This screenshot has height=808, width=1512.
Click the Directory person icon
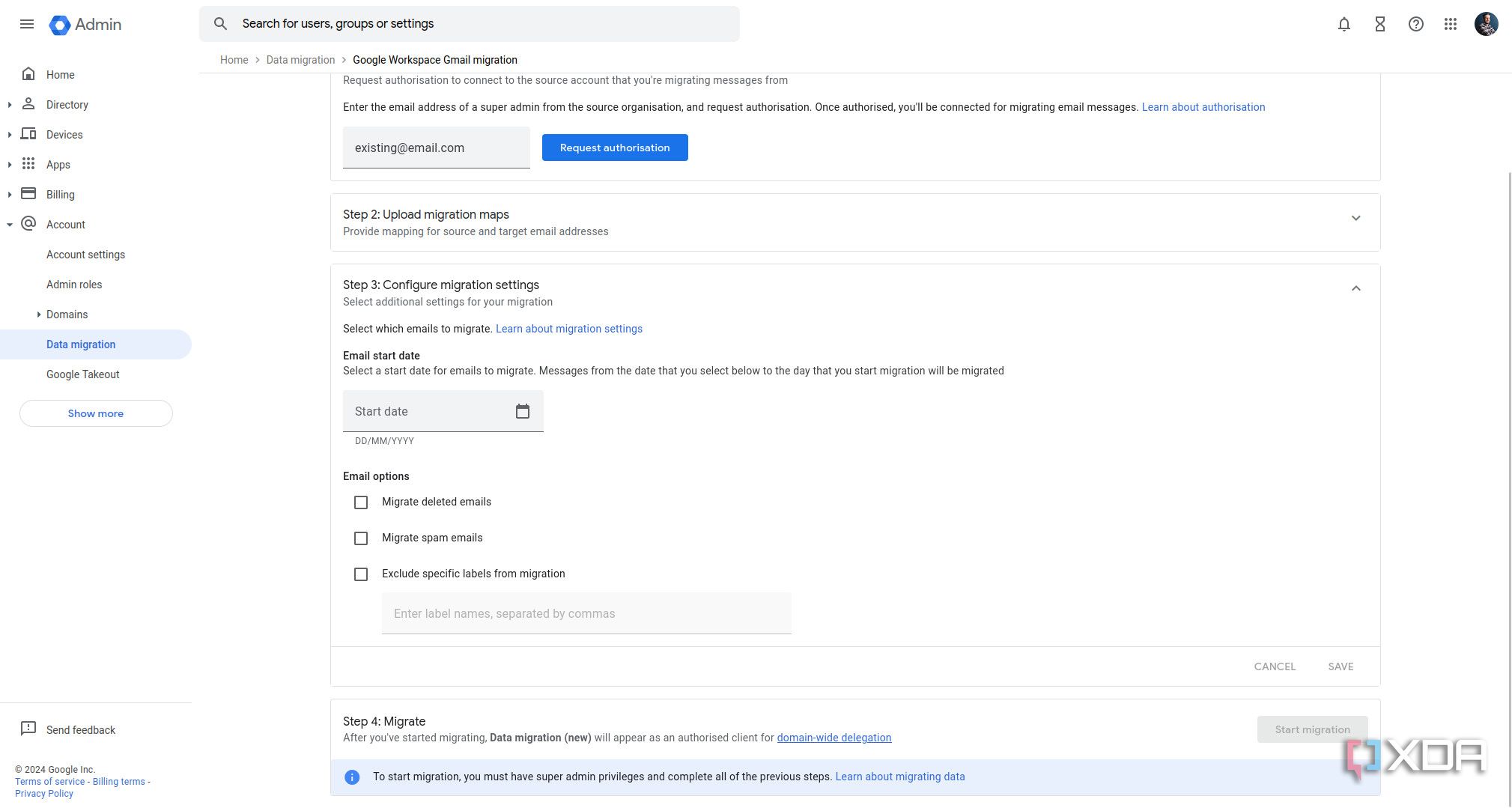tap(28, 104)
